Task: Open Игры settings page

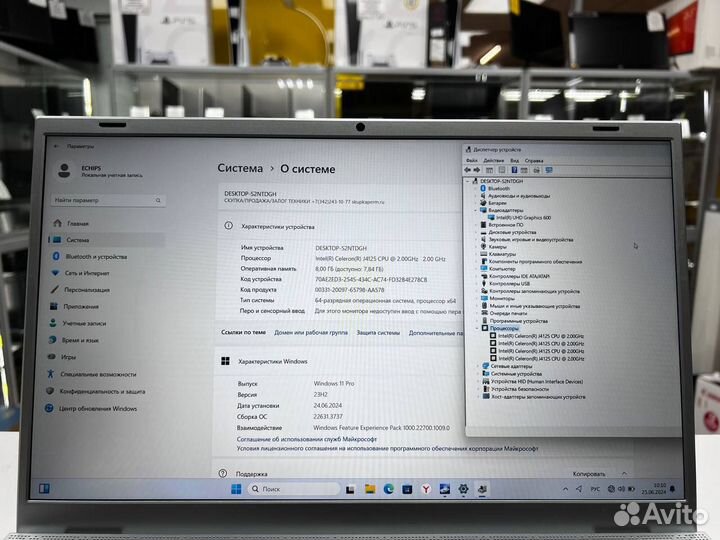Action: click(x=68, y=357)
